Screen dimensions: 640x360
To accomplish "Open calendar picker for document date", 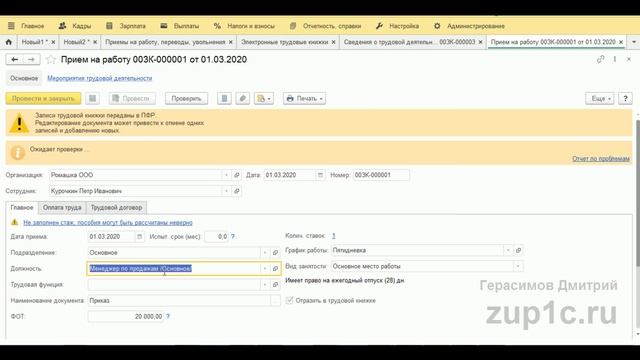I will pos(320,175).
